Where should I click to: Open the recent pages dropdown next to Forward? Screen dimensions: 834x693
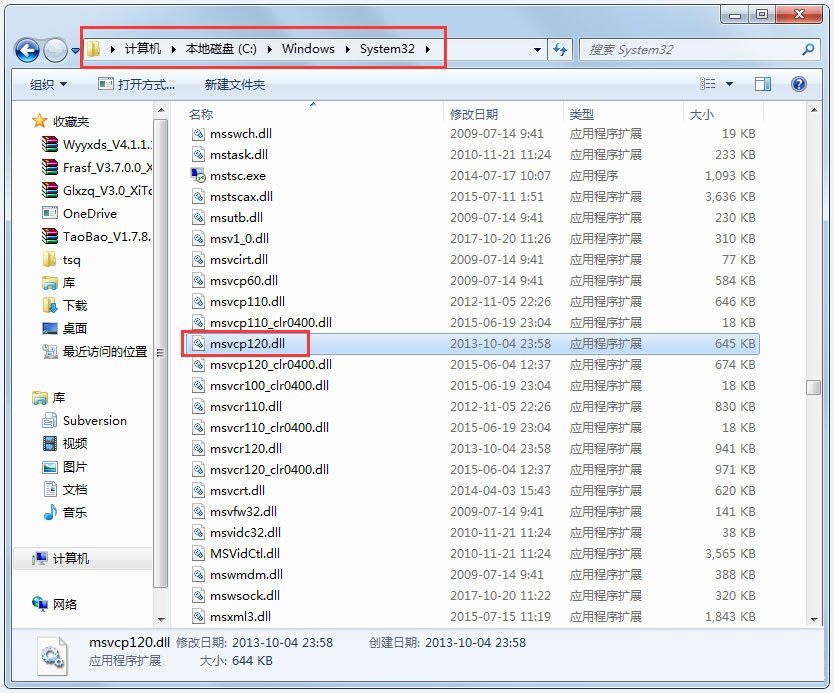pos(75,51)
